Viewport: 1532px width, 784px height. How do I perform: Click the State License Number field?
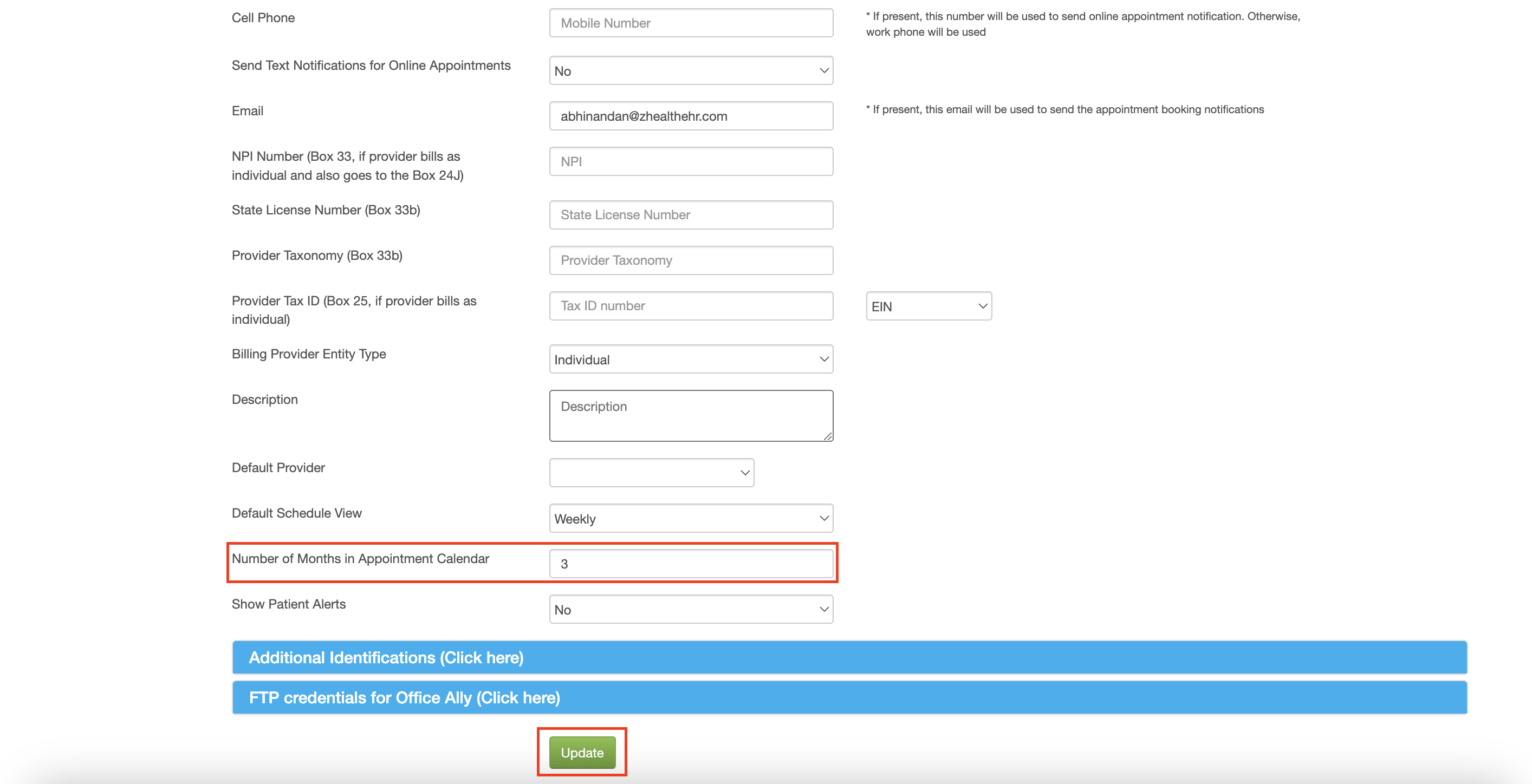tap(691, 214)
